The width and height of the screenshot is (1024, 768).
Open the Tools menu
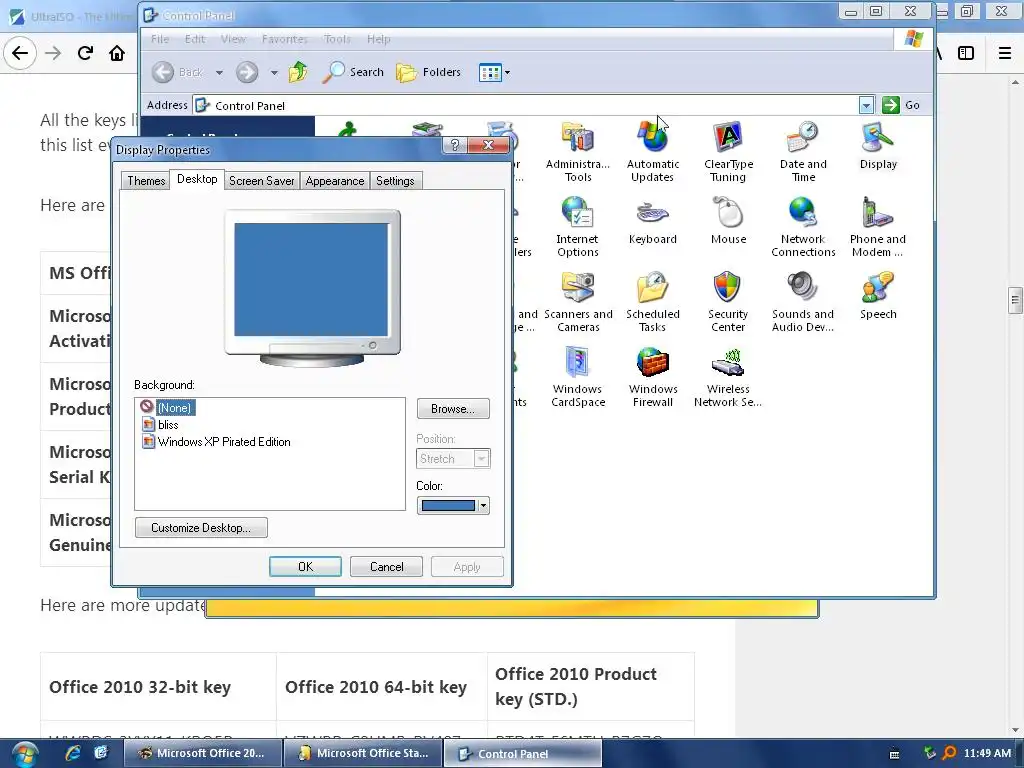tap(337, 39)
